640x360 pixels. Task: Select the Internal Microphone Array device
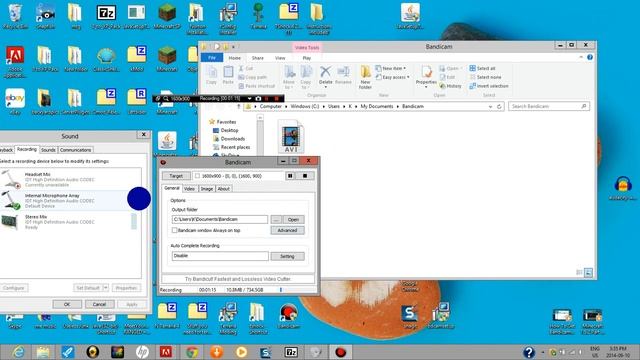71,200
